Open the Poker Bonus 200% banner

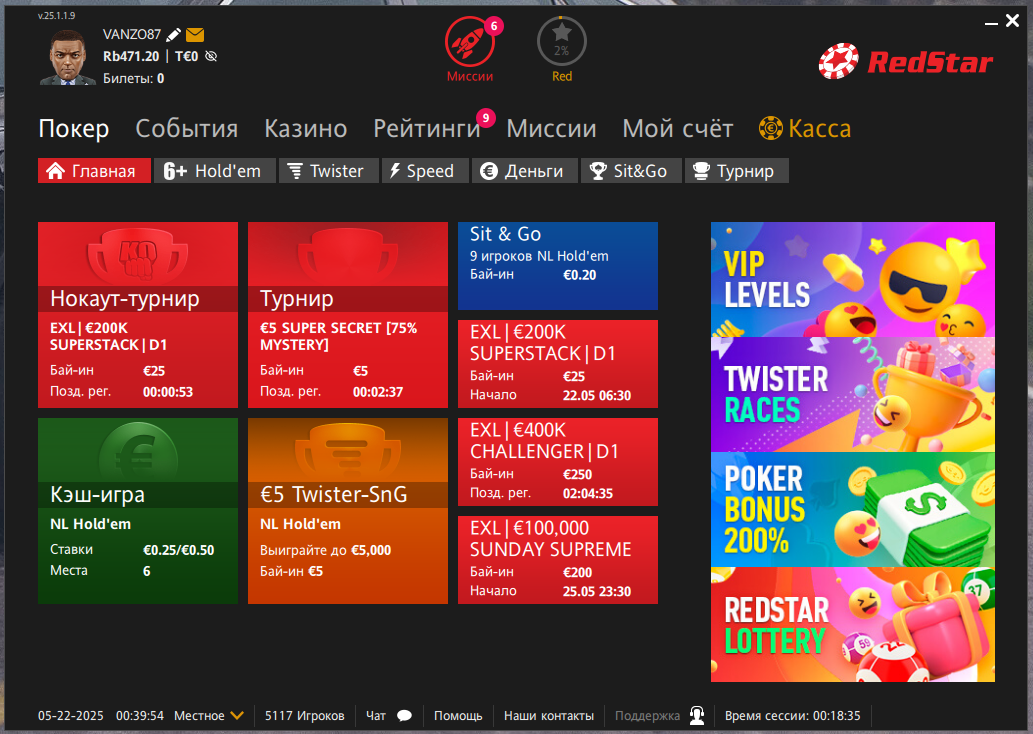pos(852,509)
